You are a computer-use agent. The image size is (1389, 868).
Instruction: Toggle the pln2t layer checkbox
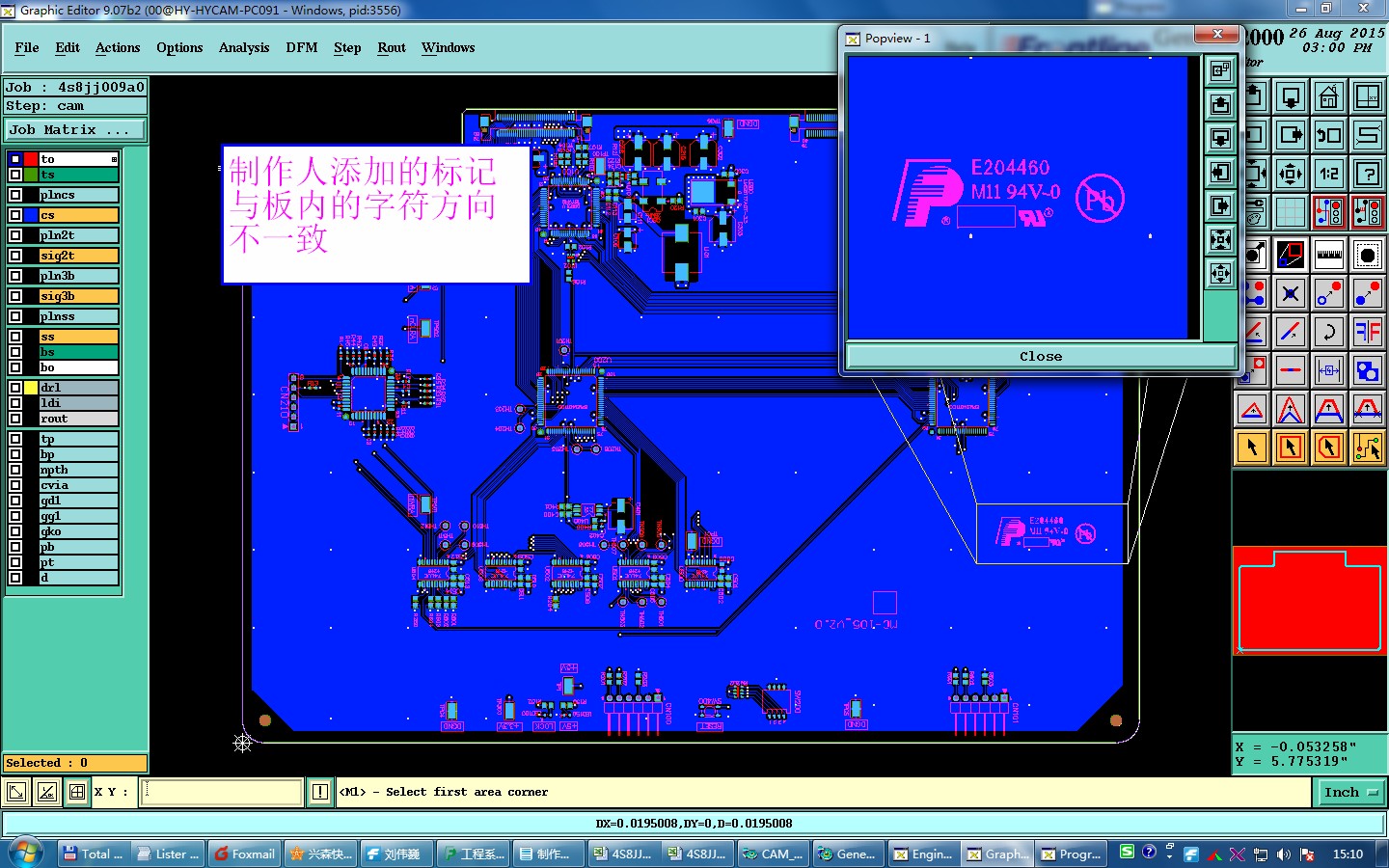pyautogui.click(x=15, y=235)
